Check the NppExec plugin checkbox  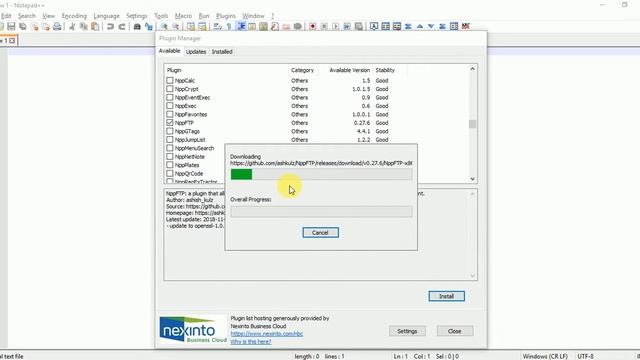pyautogui.click(x=170, y=106)
